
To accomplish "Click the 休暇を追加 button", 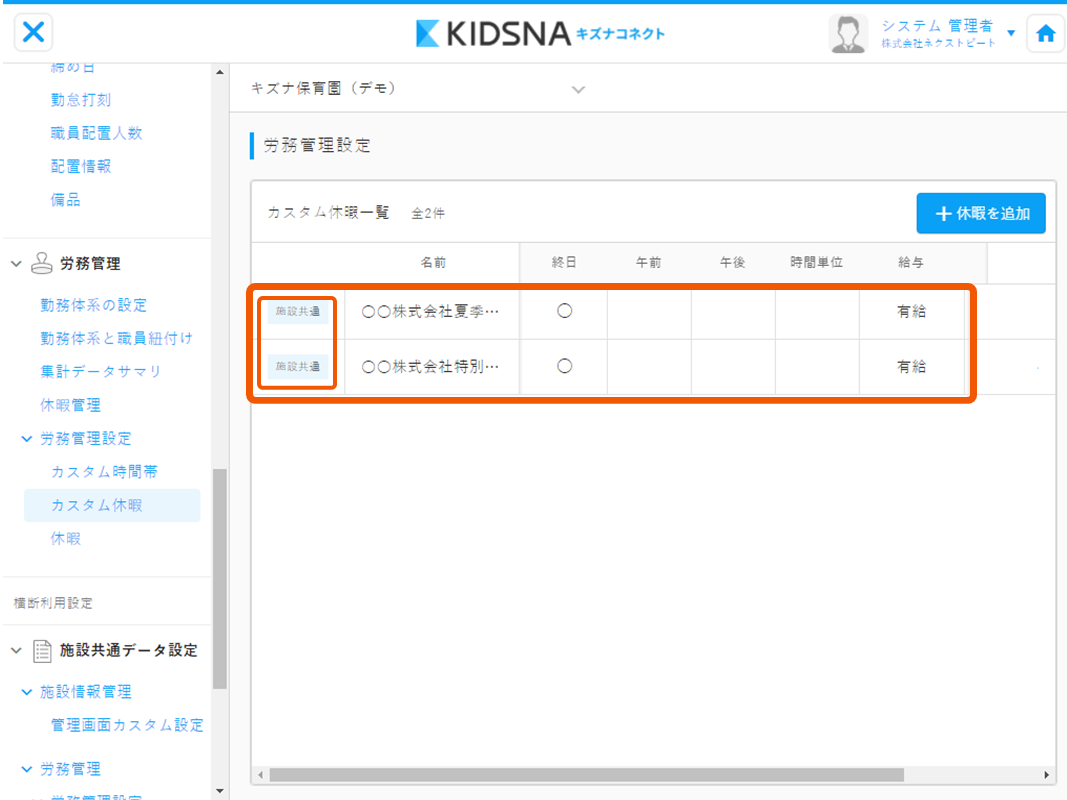I will (x=980, y=213).
